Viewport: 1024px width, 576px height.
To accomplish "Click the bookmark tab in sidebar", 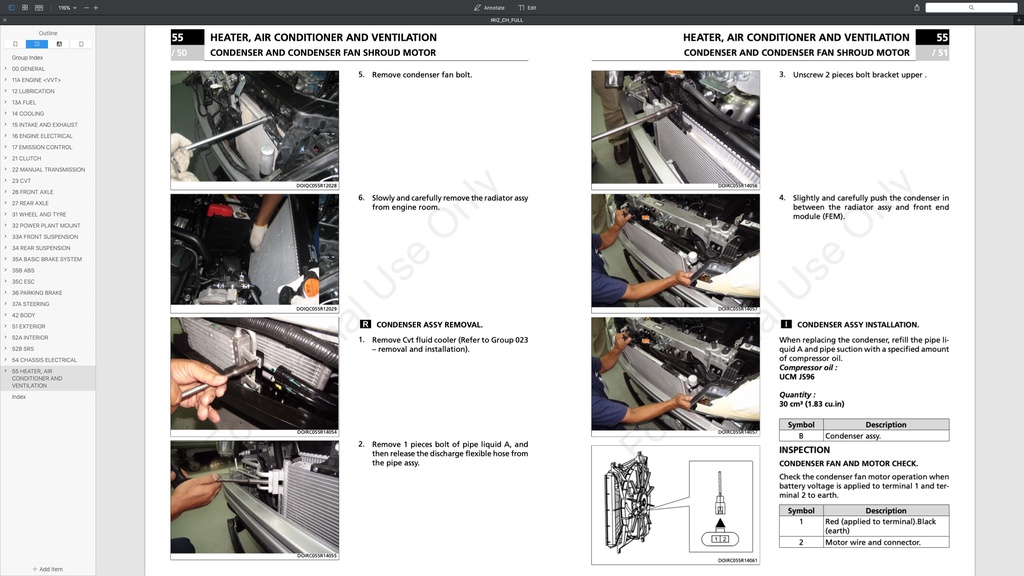I will [x=15, y=43].
